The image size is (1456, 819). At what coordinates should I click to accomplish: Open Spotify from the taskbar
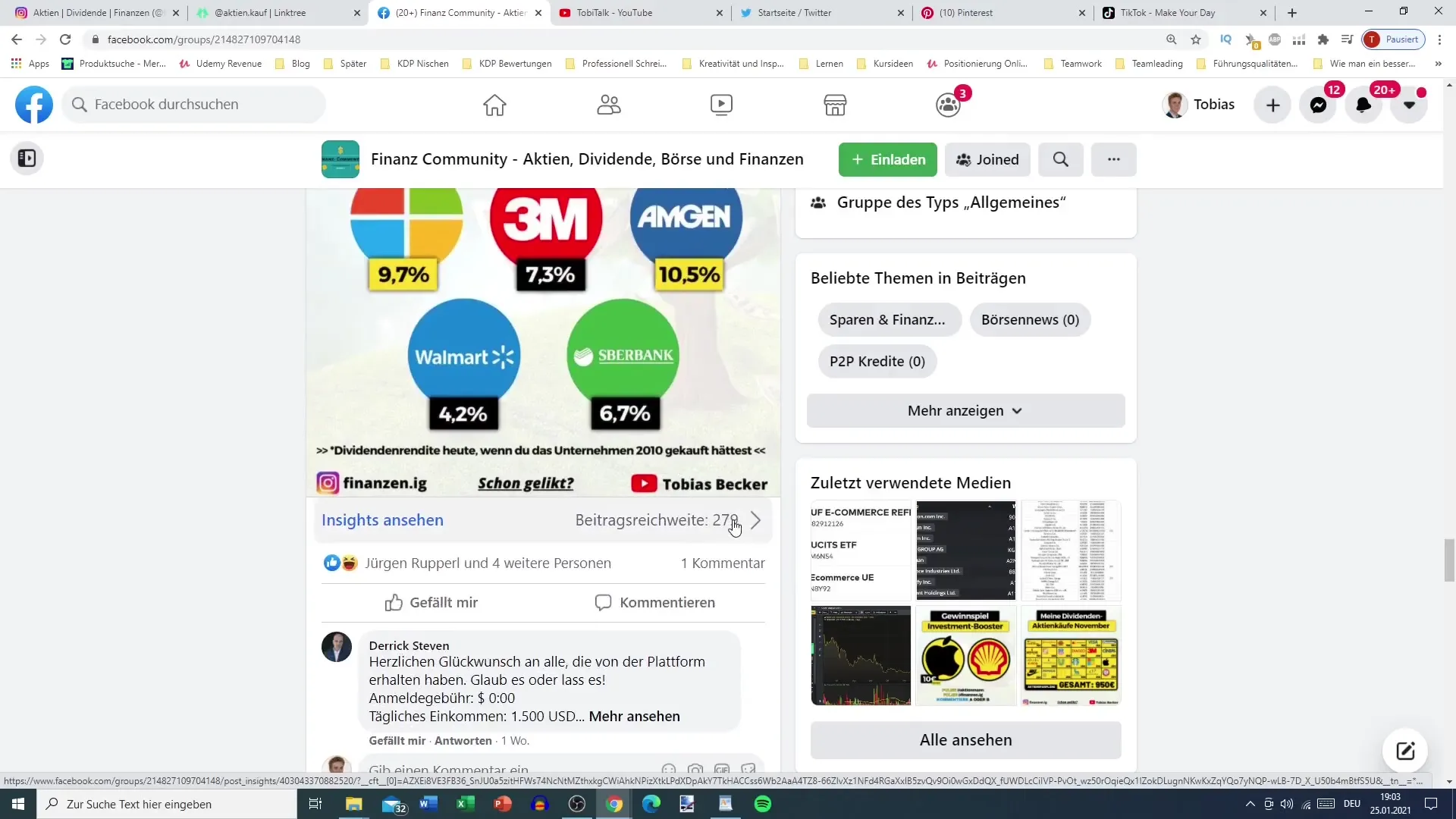pyautogui.click(x=763, y=804)
